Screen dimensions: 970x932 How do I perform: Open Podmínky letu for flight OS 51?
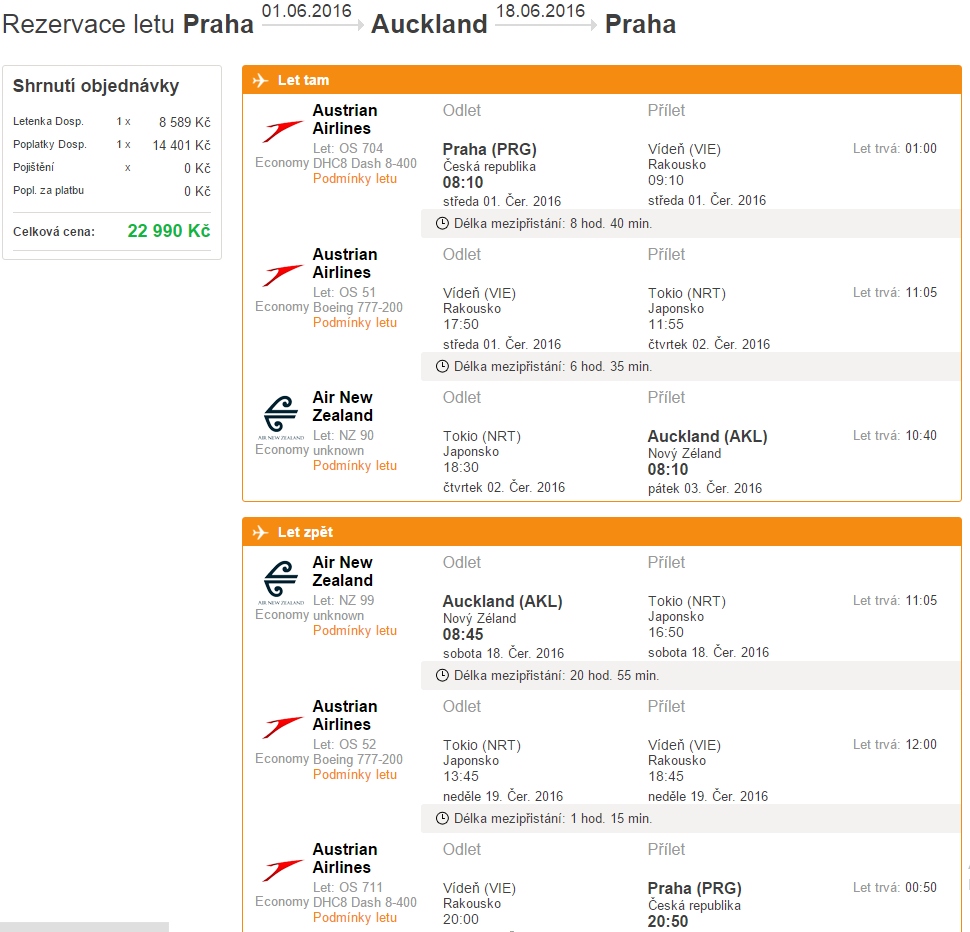(x=354, y=323)
